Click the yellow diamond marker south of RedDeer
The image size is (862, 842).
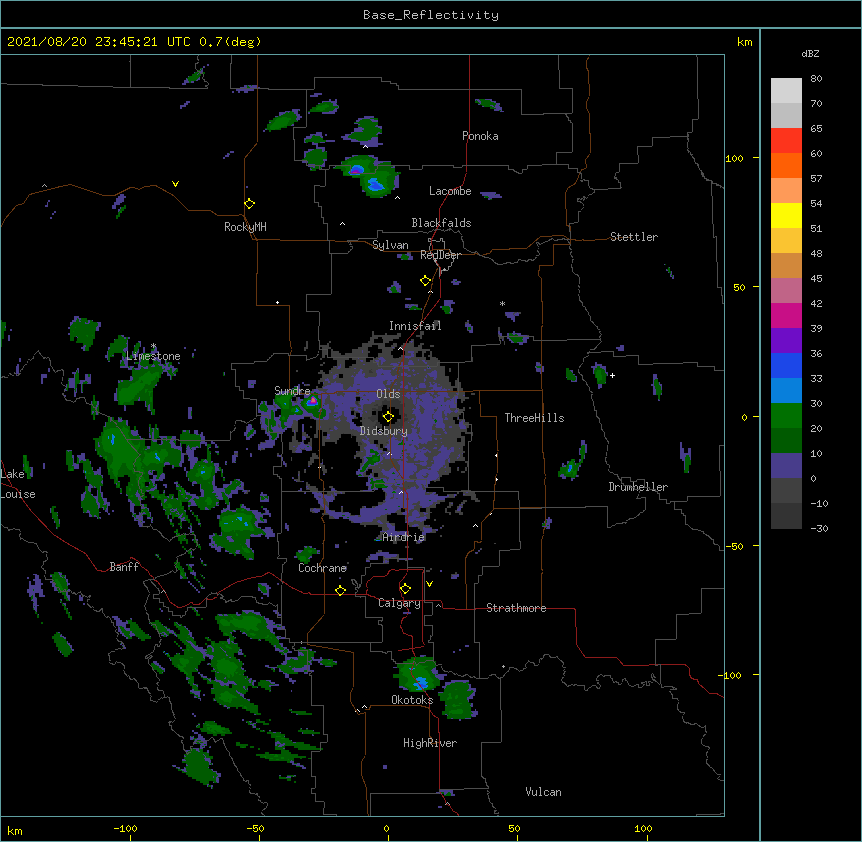(426, 281)
